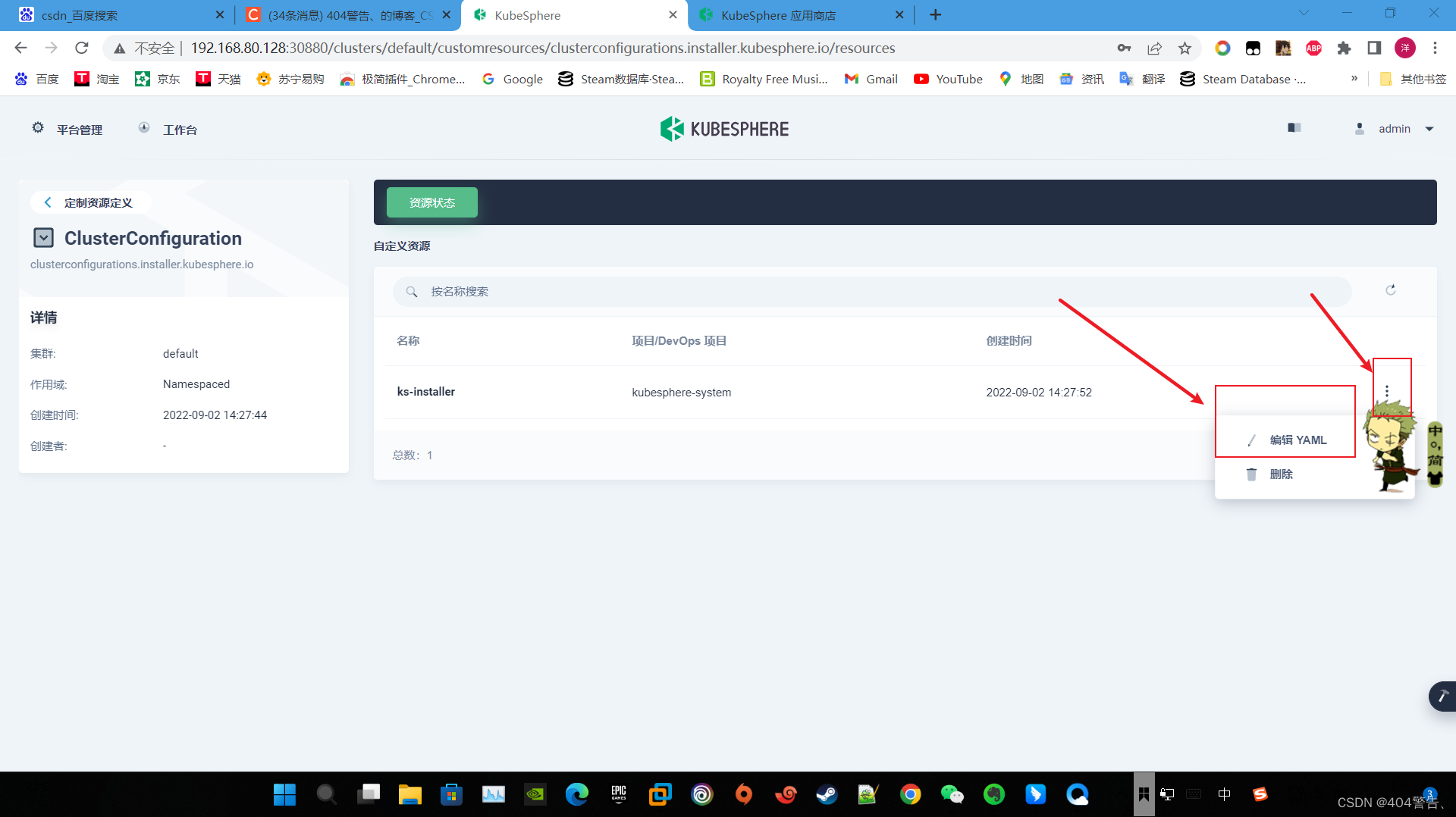
Task: Open the extensions puzzle menu
Action: [1344, 49]
